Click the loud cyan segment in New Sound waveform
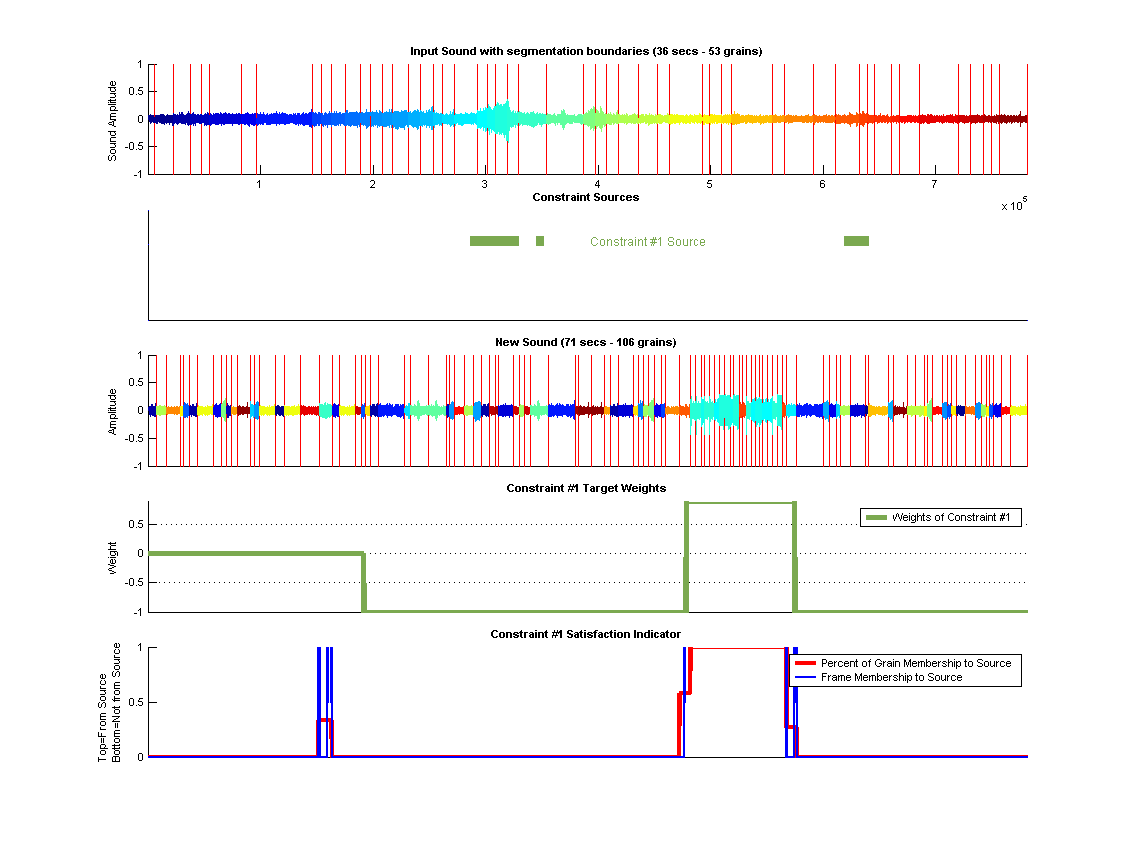 tap(730, 410)
